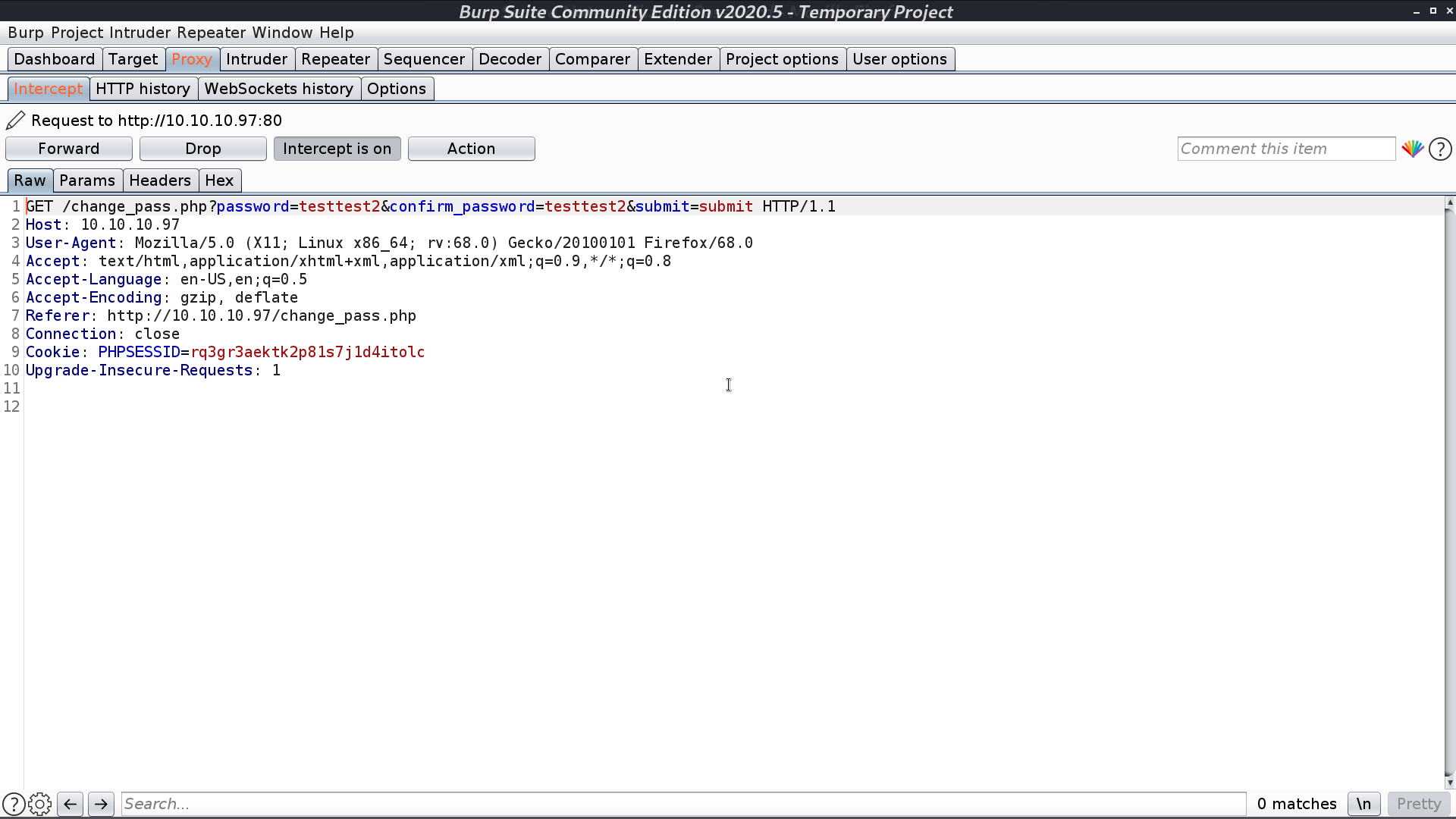Click the Accept-Language header line
1456x819 pixels.
click(x=166, y=279)
